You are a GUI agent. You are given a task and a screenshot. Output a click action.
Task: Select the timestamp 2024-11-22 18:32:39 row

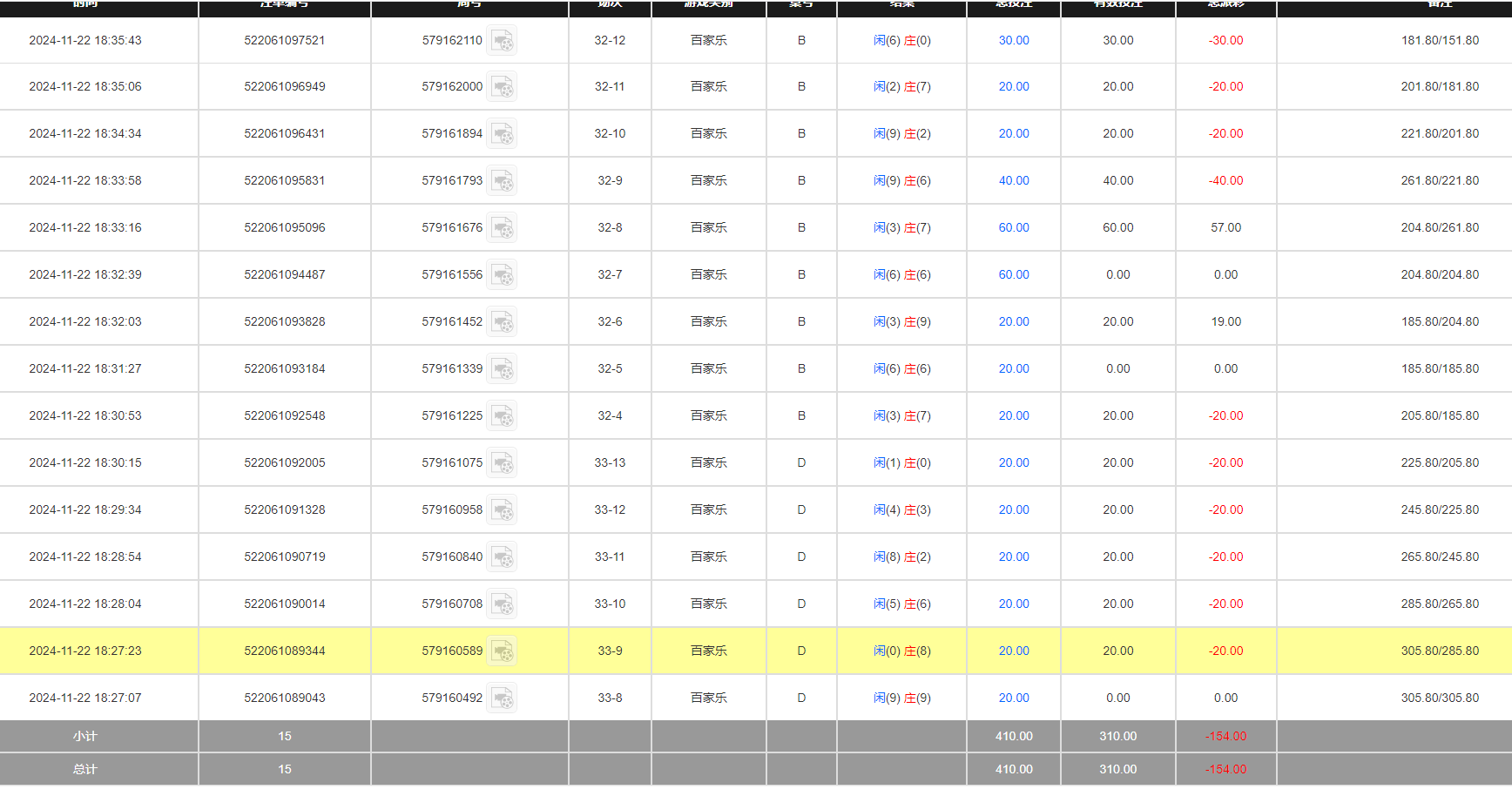pos(85,275)
